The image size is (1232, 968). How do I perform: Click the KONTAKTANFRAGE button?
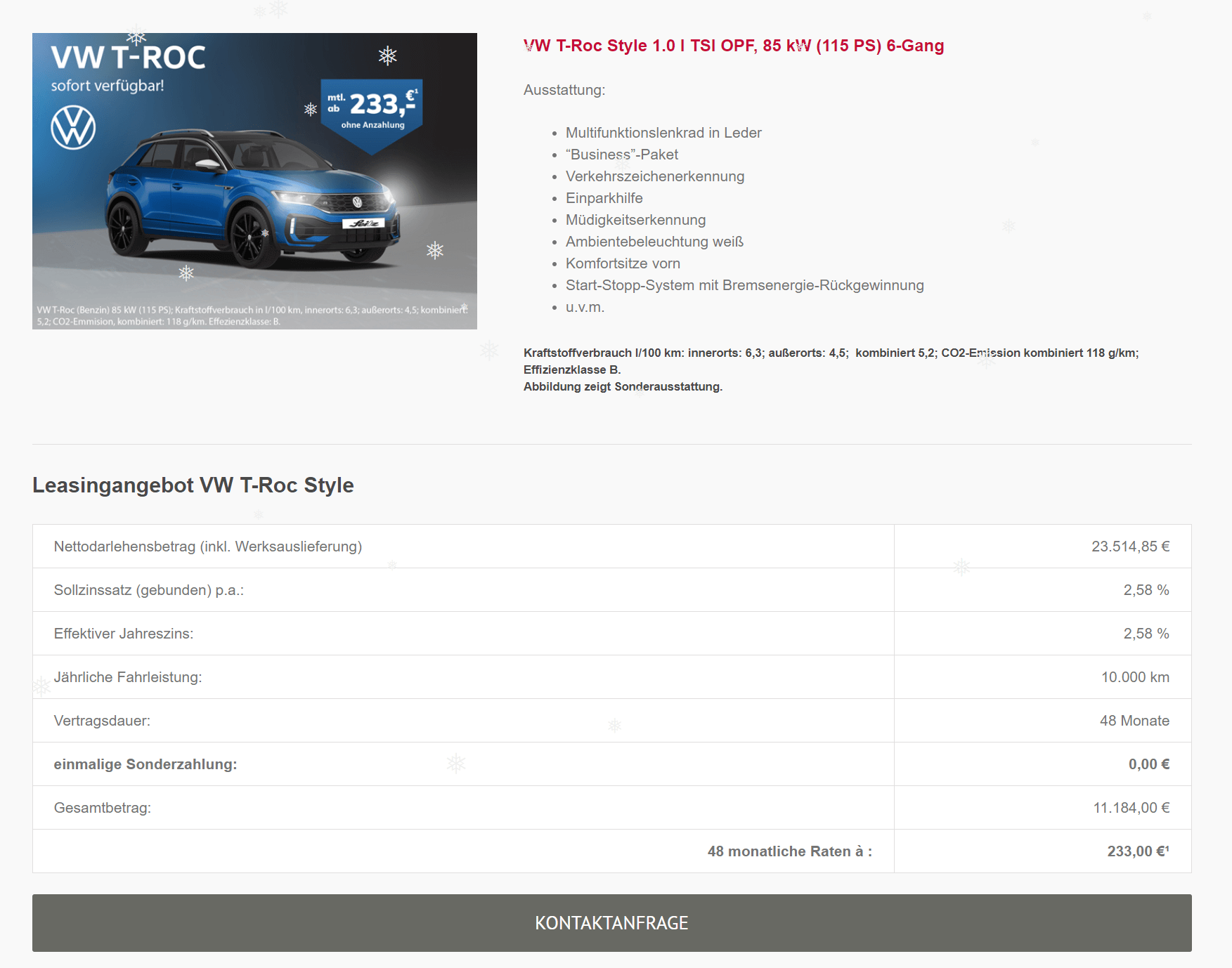click(611, 922)
